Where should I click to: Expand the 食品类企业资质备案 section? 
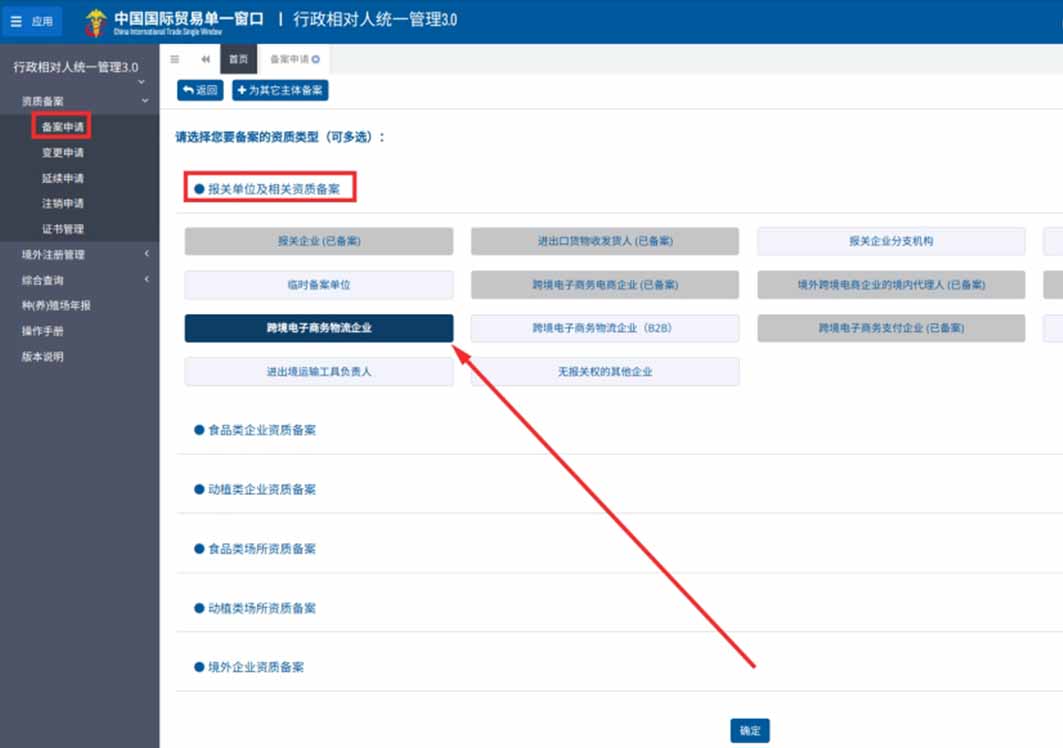point(255,430)
